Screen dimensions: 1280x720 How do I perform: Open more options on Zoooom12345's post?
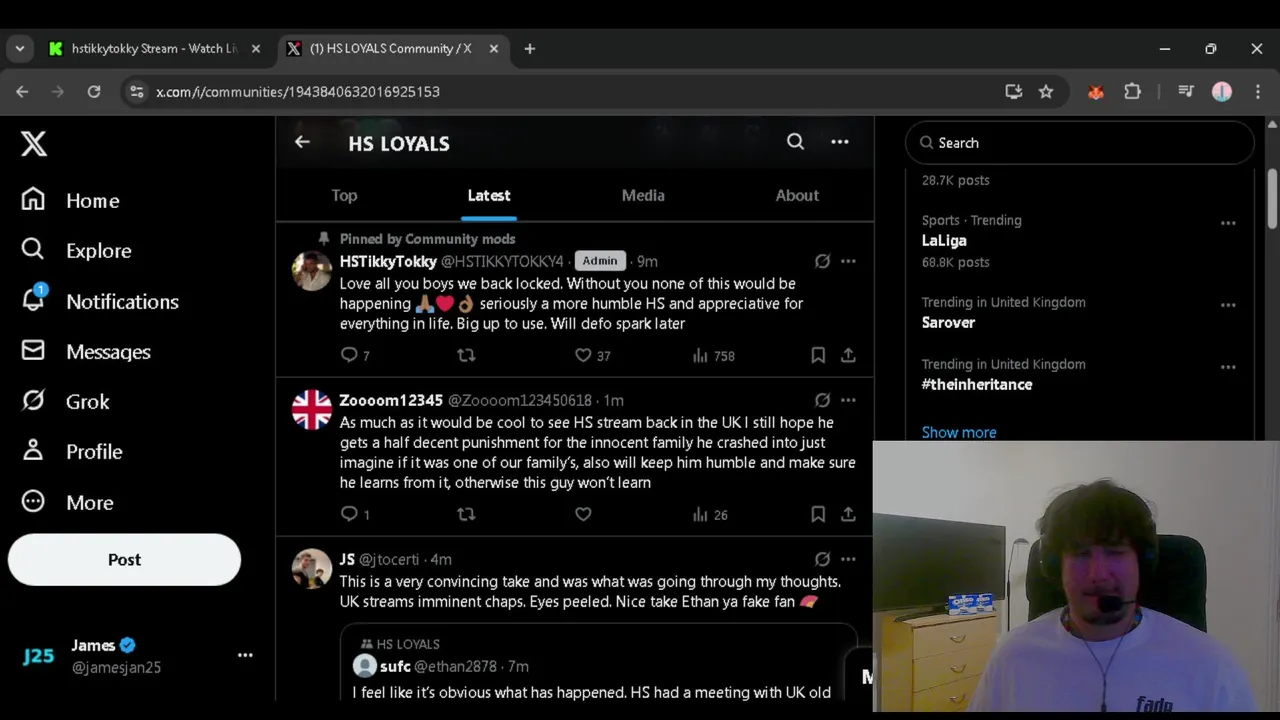[848, 400]
